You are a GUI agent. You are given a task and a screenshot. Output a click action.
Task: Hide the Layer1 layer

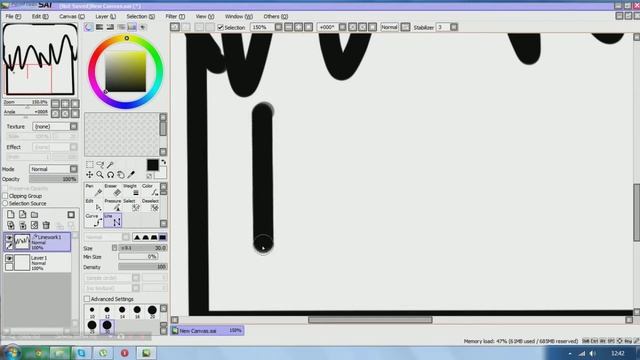pos(9,258)
